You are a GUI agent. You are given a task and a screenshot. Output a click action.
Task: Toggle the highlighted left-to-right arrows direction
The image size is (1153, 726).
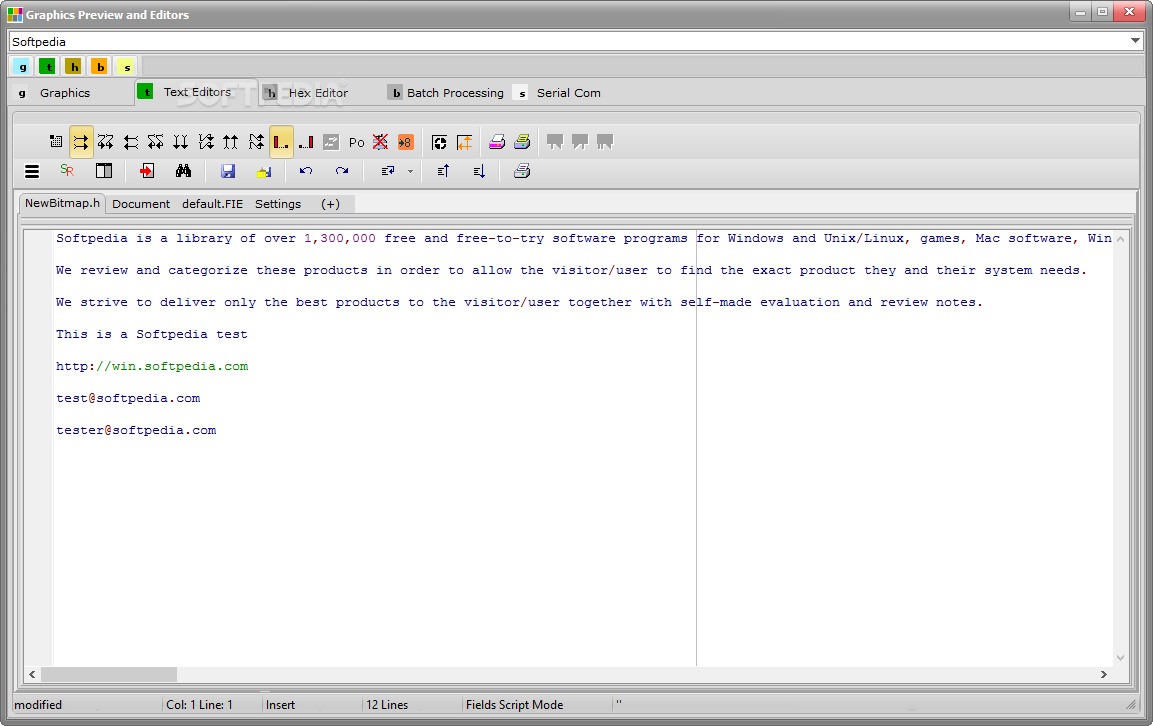click(81, 142)
